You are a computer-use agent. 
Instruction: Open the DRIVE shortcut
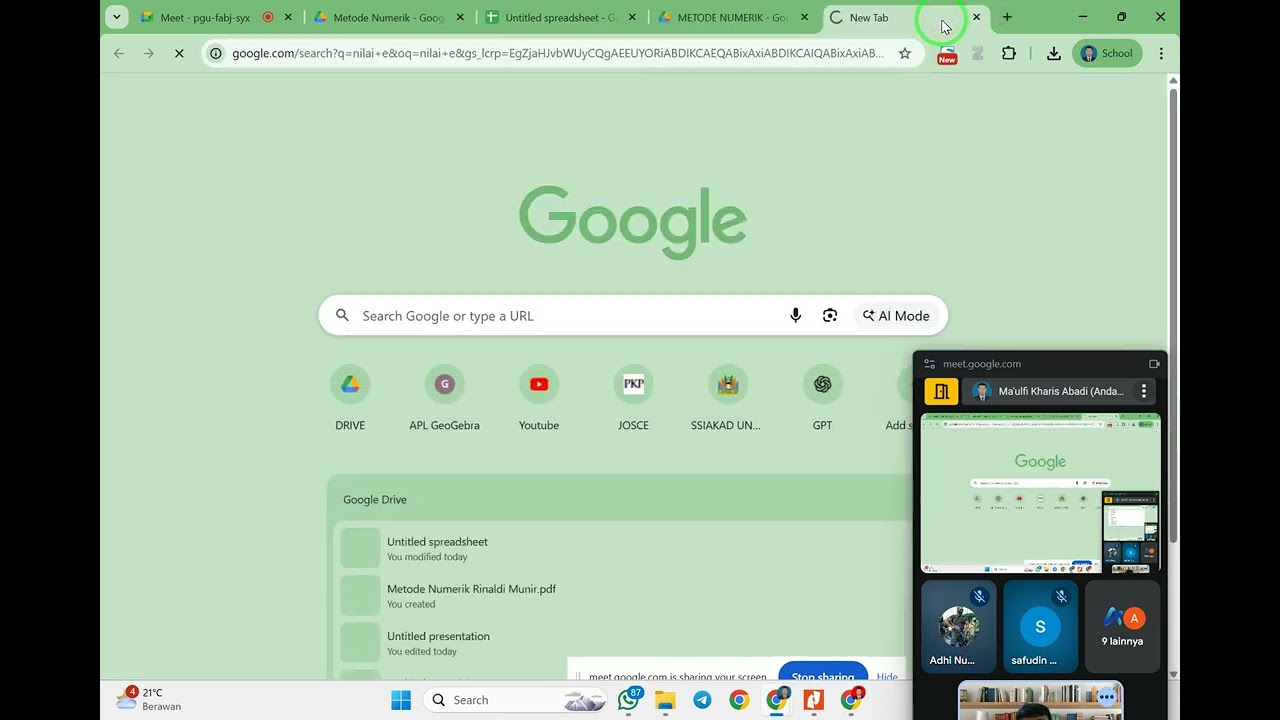coord(350,398)
